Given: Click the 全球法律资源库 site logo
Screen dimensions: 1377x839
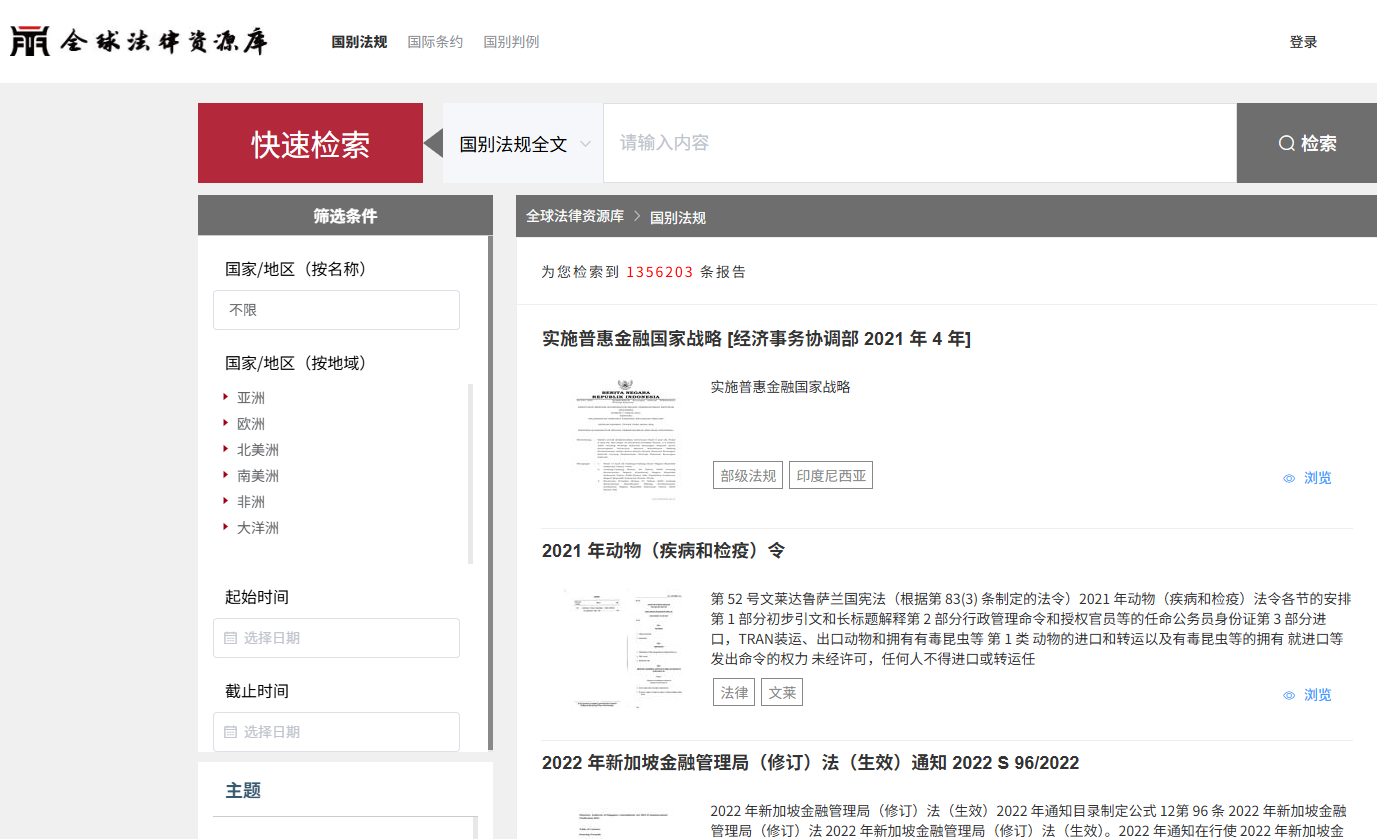Looking at the screenshot, I should tap(140, 41).
